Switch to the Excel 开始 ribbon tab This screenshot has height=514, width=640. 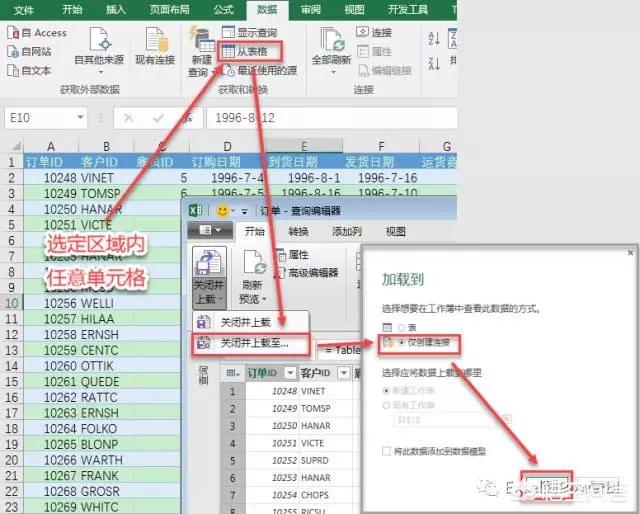(72, 9)
